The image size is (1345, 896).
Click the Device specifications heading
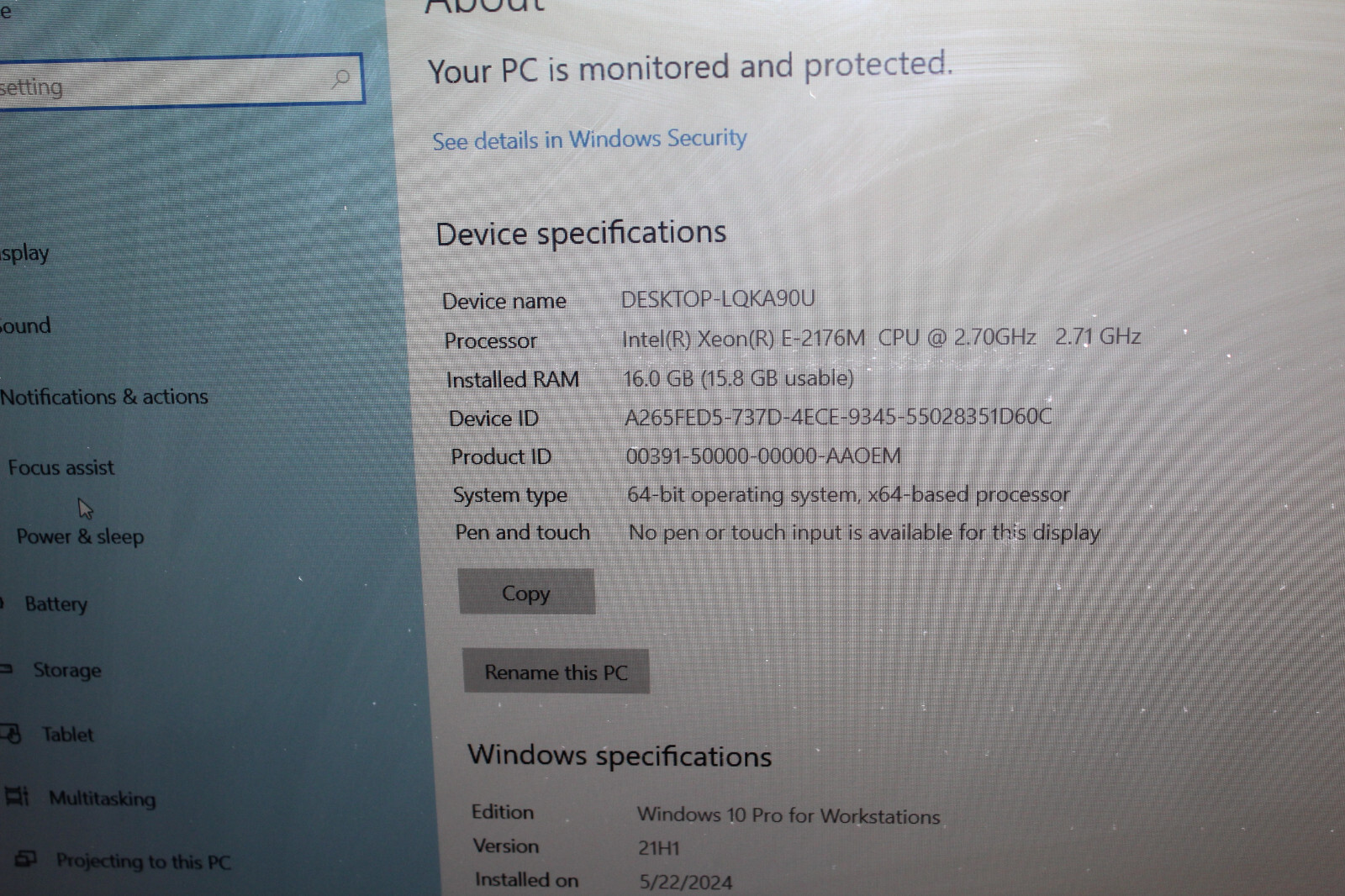(x=581, y=234)
